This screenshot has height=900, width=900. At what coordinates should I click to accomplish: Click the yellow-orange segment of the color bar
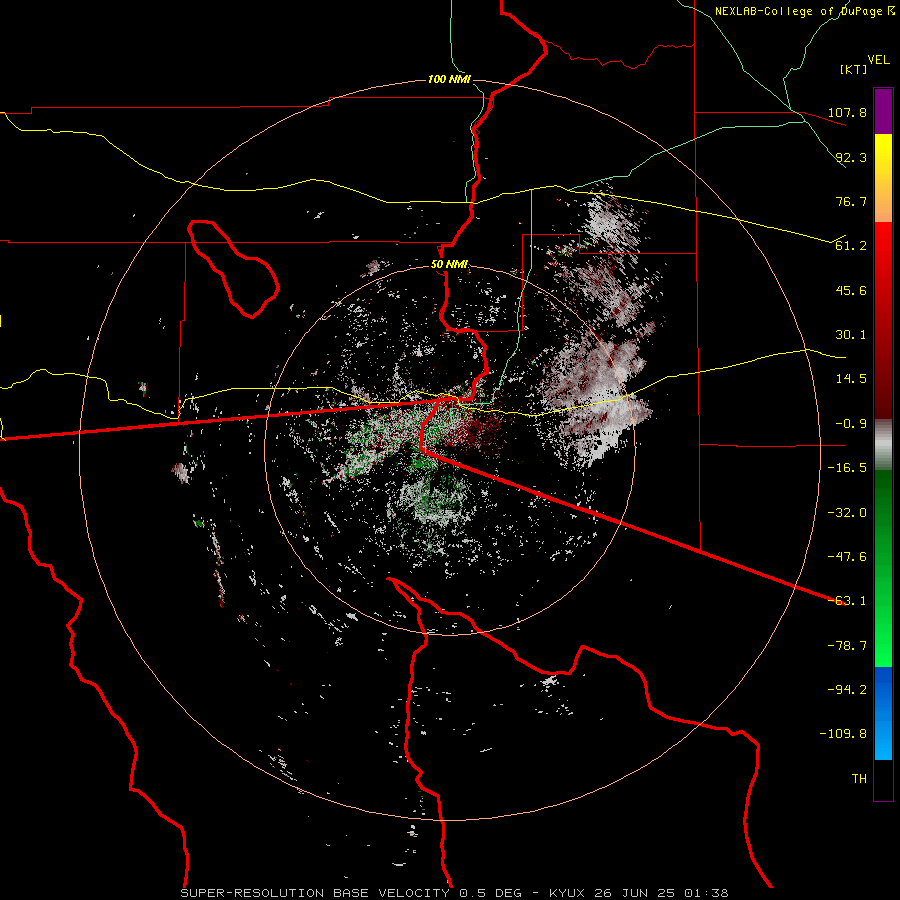click(x=883, y=178)
